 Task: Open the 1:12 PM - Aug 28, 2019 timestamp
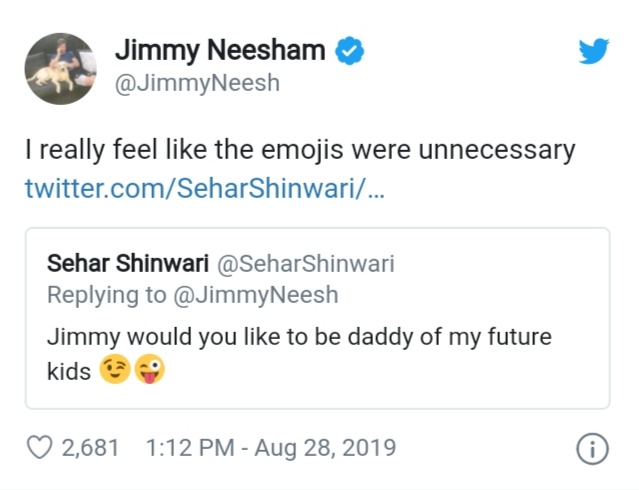[270, 448]
